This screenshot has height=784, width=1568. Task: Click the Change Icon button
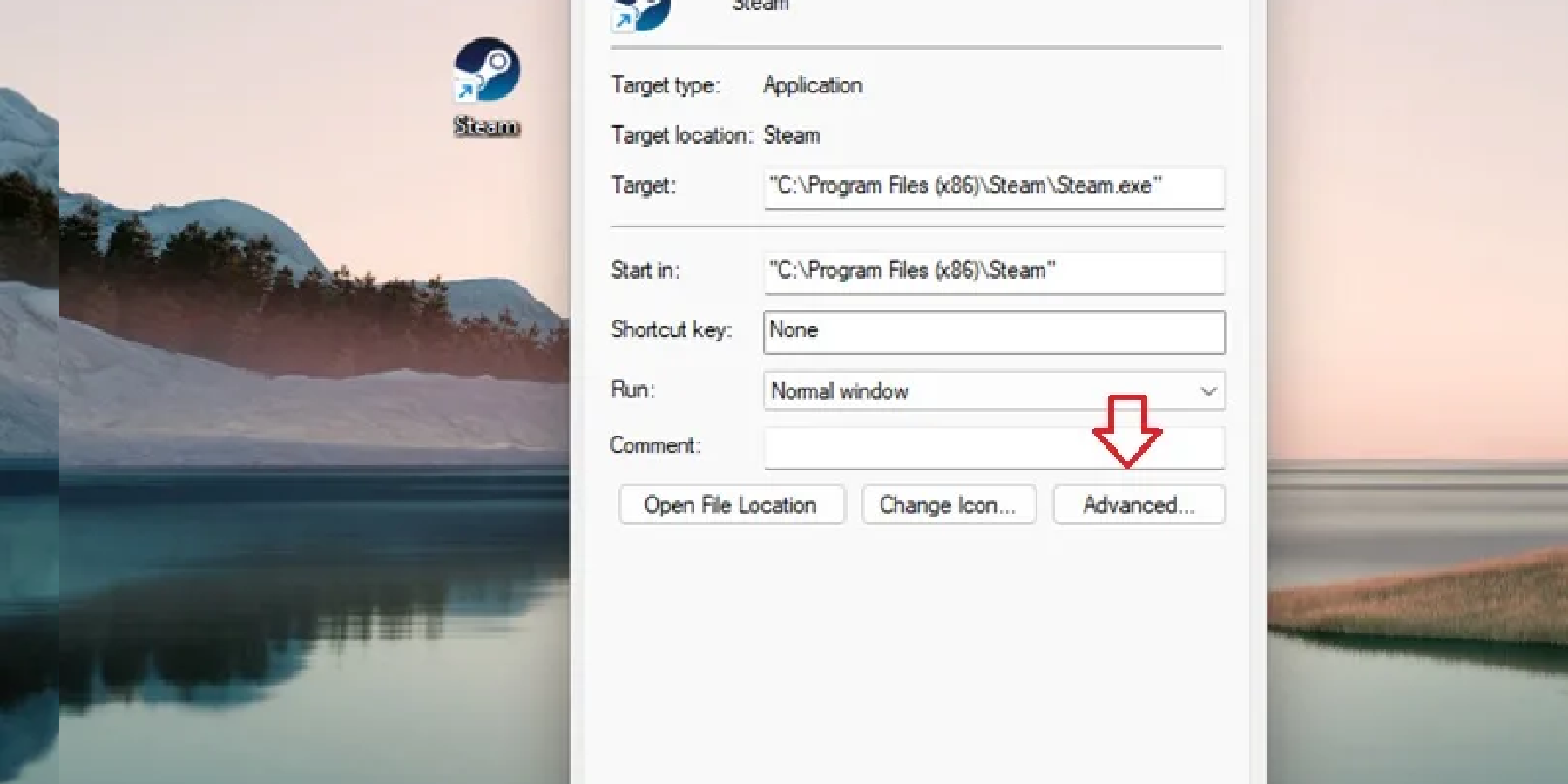(x=949, y=505)
